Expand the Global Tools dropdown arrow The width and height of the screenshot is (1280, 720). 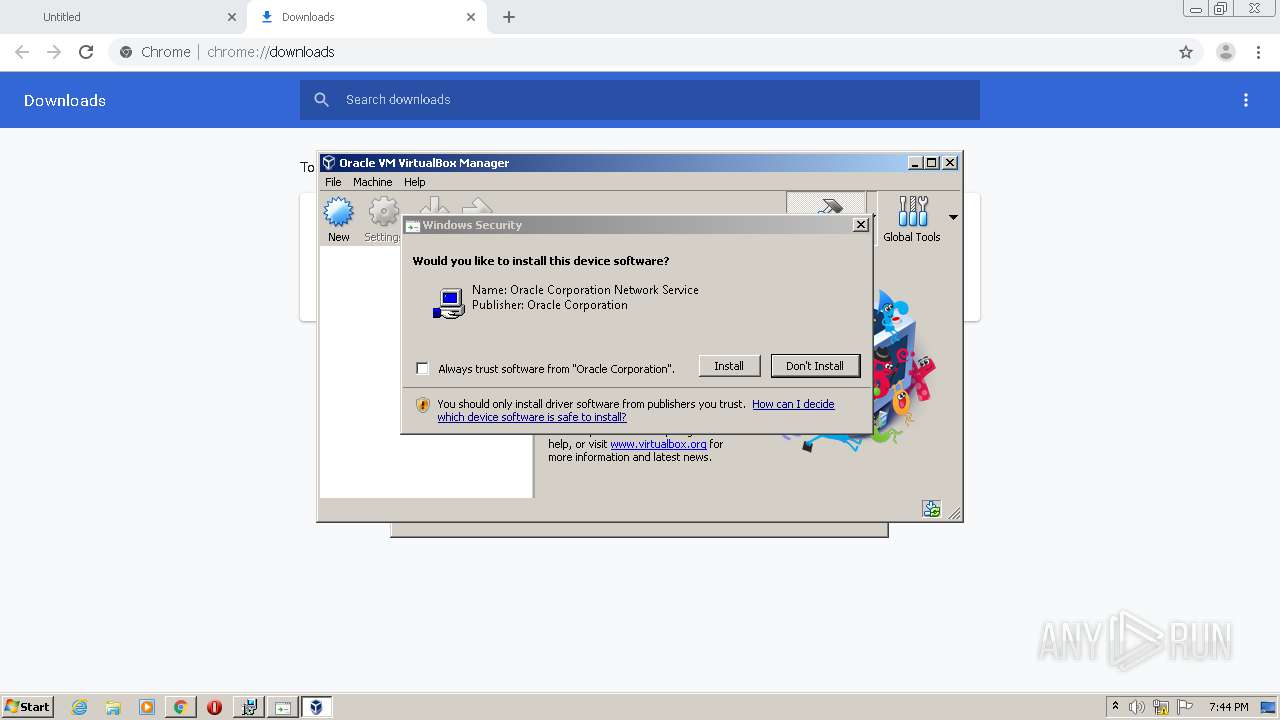click(x=953, y=217)
